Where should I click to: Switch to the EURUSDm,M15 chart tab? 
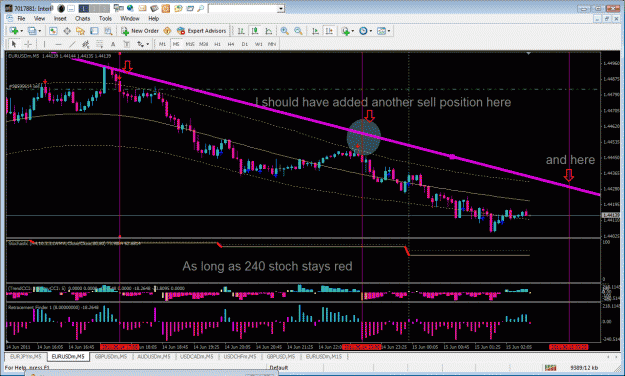pos(324,356)
